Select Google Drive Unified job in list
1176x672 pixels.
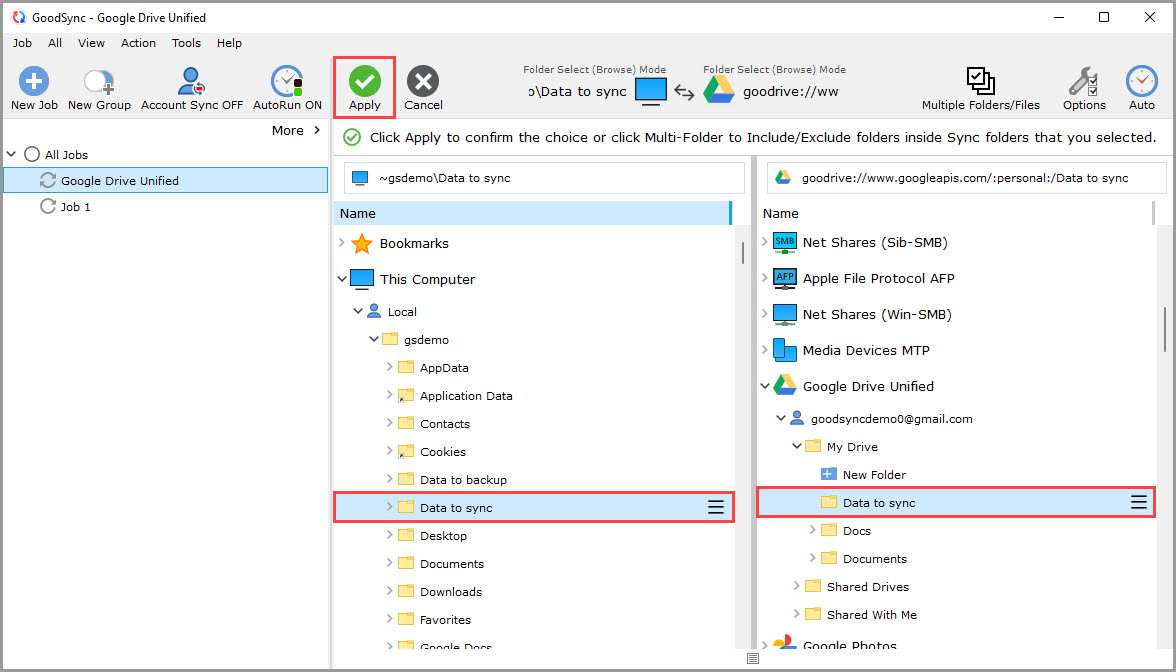[166, 181]
